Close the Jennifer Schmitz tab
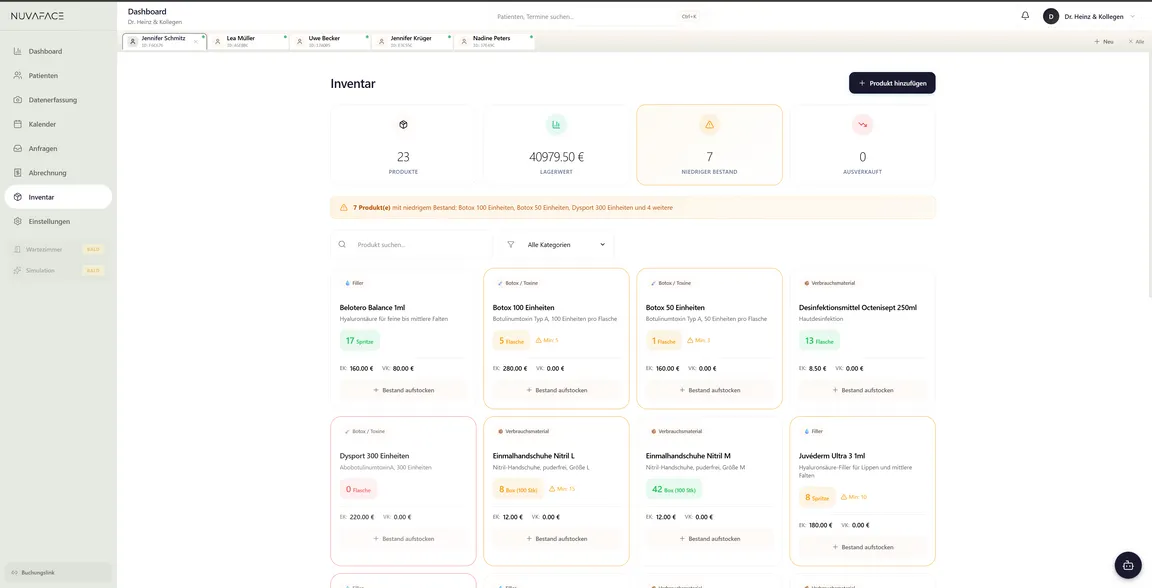The height and width of the screenshot is (588, 1152). click(195, 42)
